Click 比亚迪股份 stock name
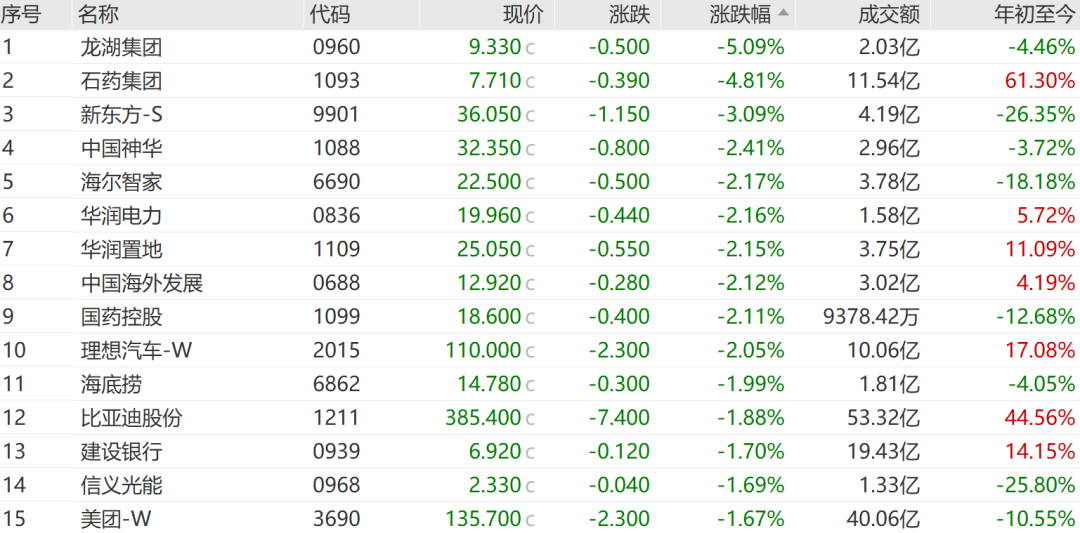The width and height of the screenshot is (1080, 533). coord(132,418)
